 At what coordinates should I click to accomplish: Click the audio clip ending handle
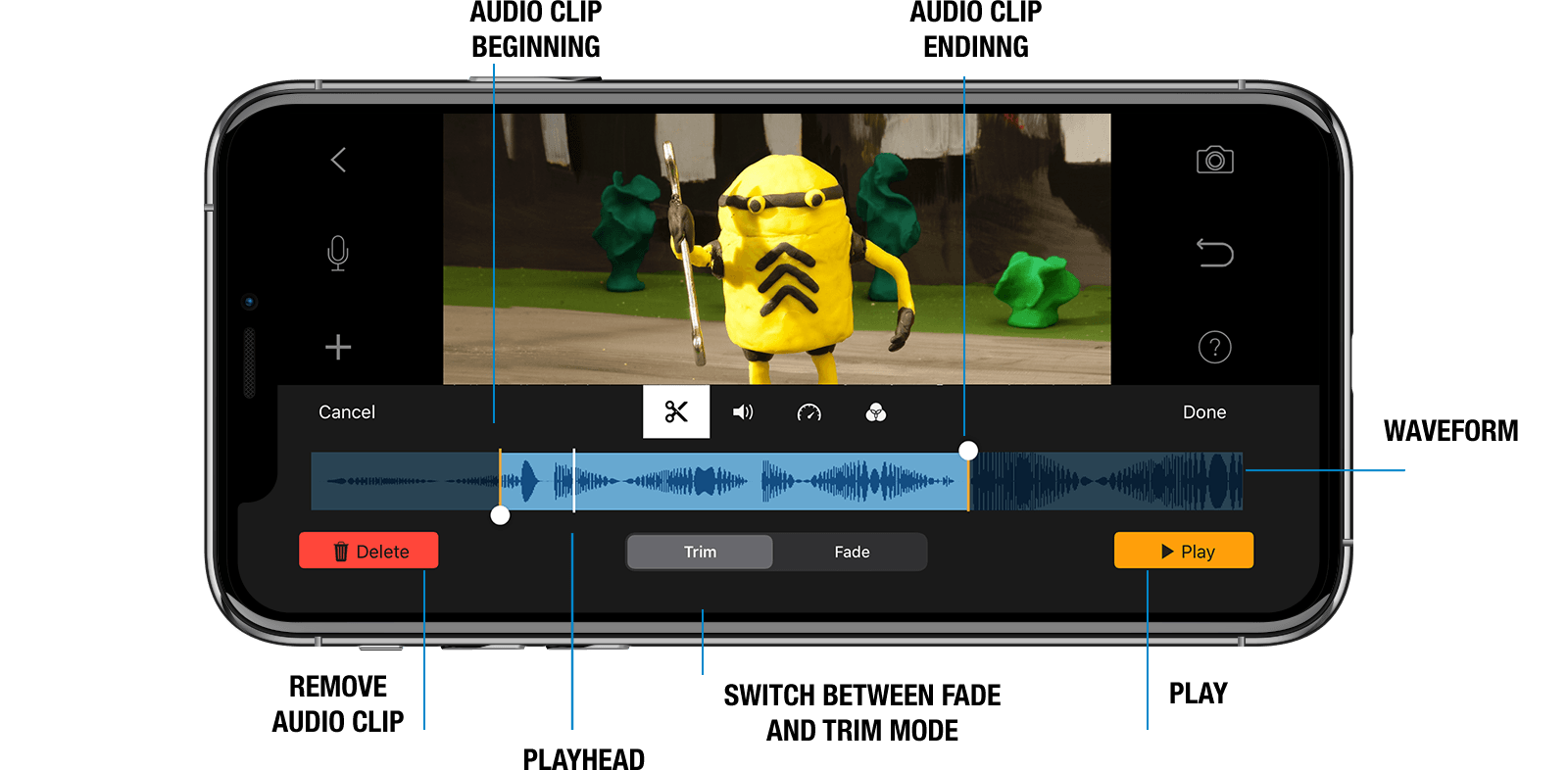point(968,451)
